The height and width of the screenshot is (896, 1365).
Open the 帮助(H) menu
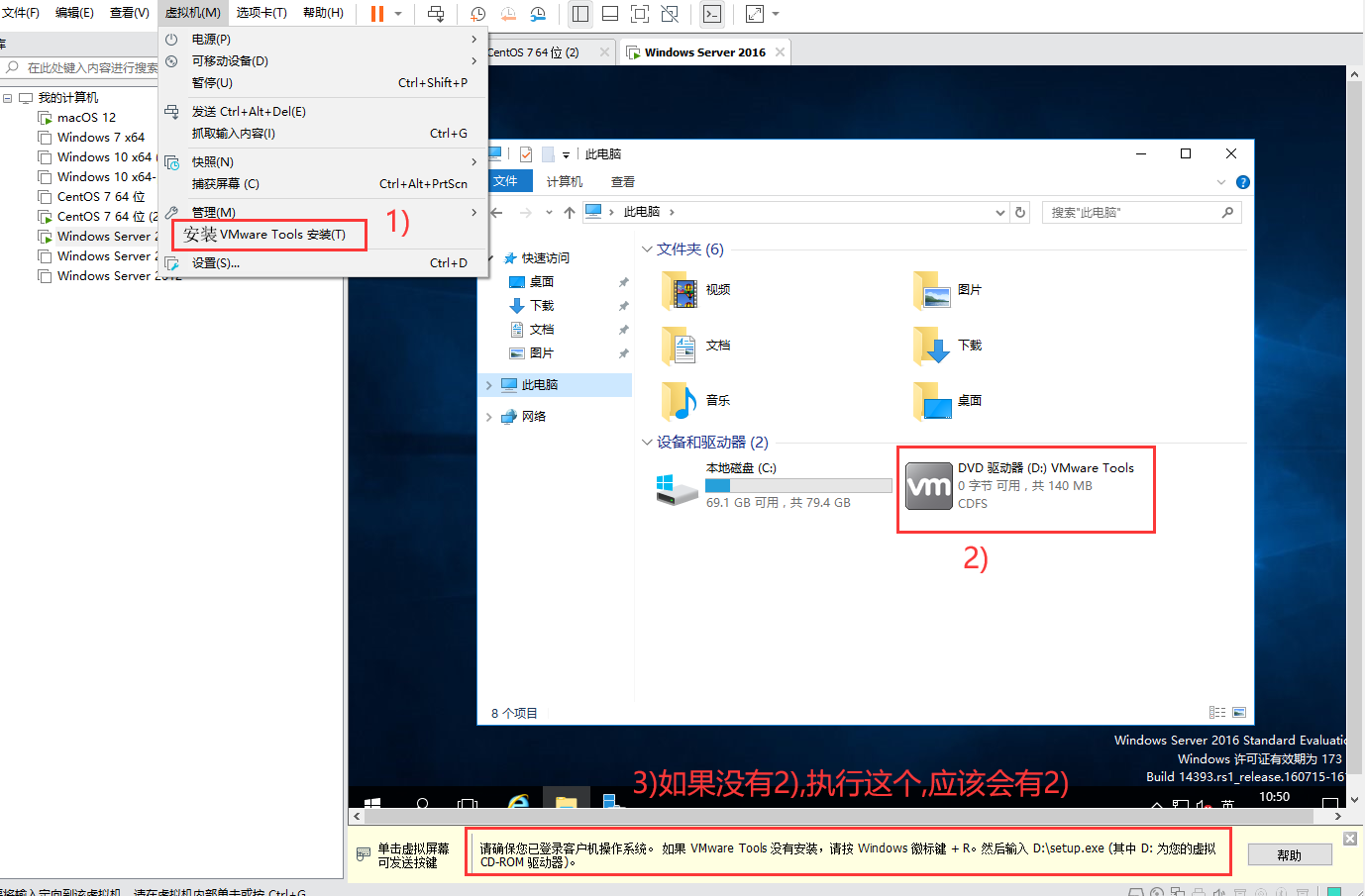tap(323, 13)
